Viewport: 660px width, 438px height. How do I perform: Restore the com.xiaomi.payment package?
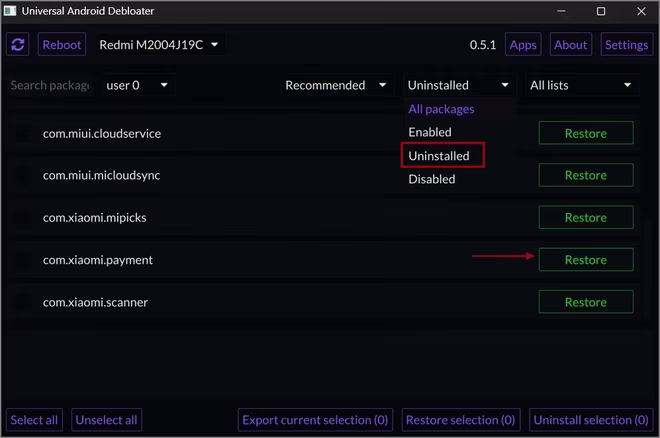coord(585,260)
